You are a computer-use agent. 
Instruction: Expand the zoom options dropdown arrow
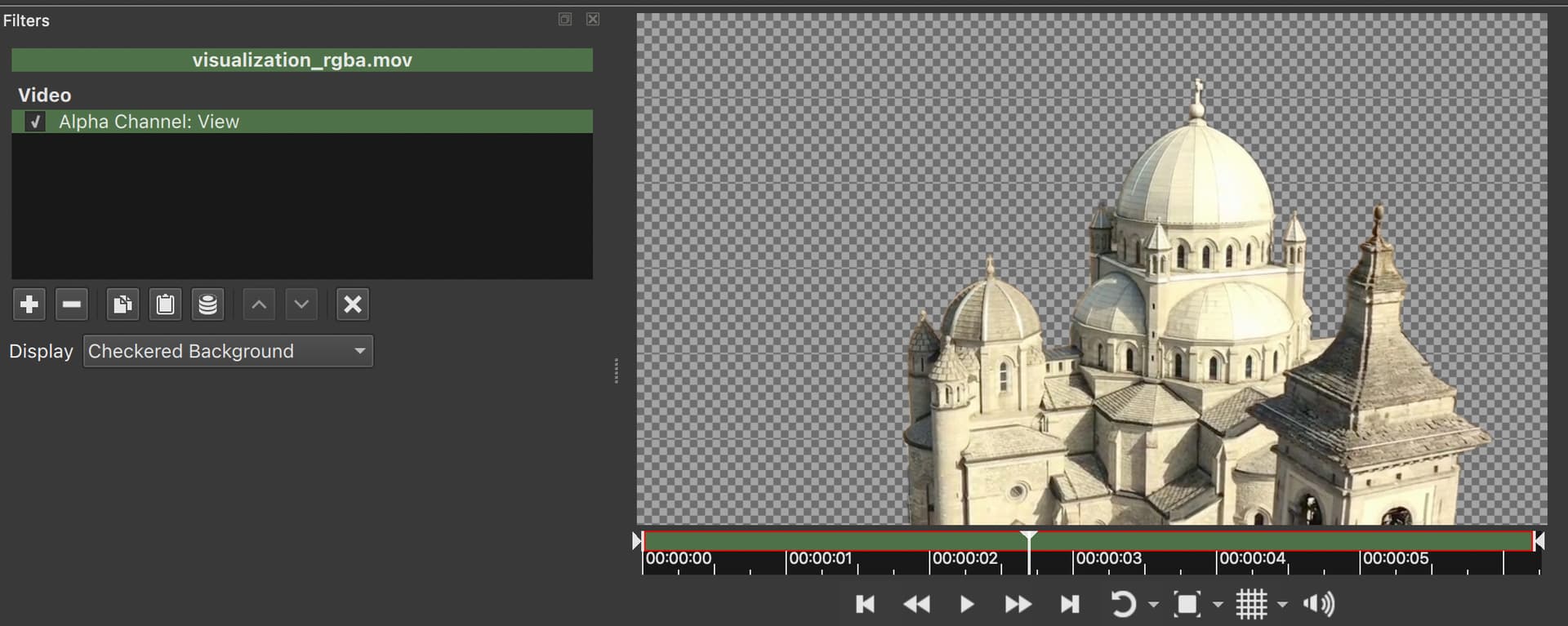pos(1218,605)
